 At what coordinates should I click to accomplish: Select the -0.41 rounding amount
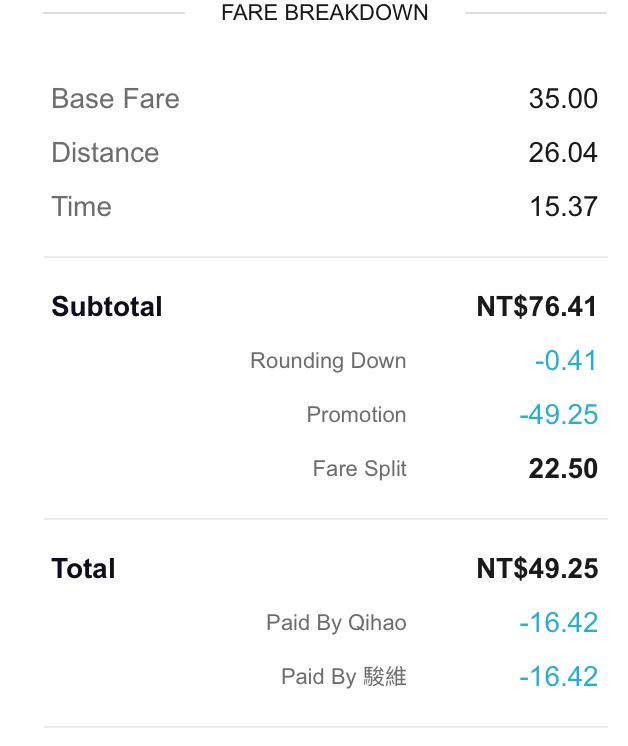coord(566,361)
